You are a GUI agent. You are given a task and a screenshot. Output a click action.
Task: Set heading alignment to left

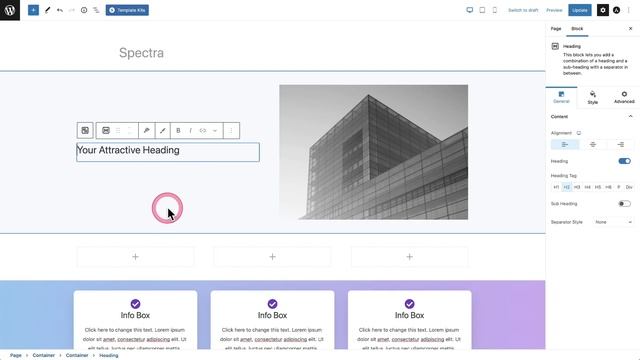pyautogui.click(x=565, y=144)
